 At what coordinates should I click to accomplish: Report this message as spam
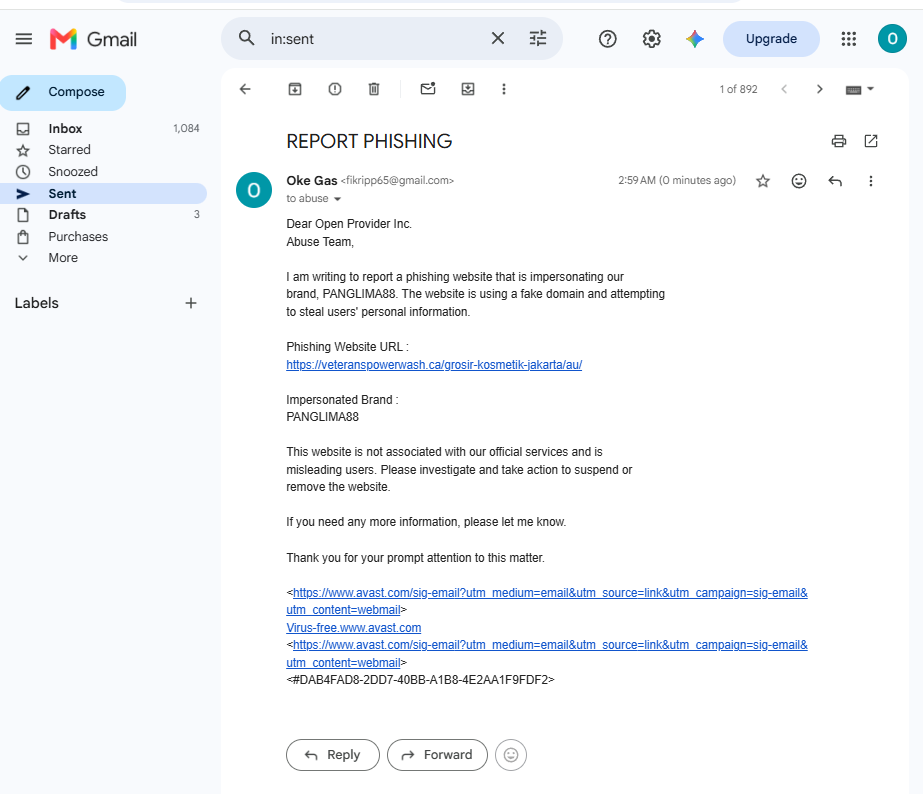coord(334,89)
